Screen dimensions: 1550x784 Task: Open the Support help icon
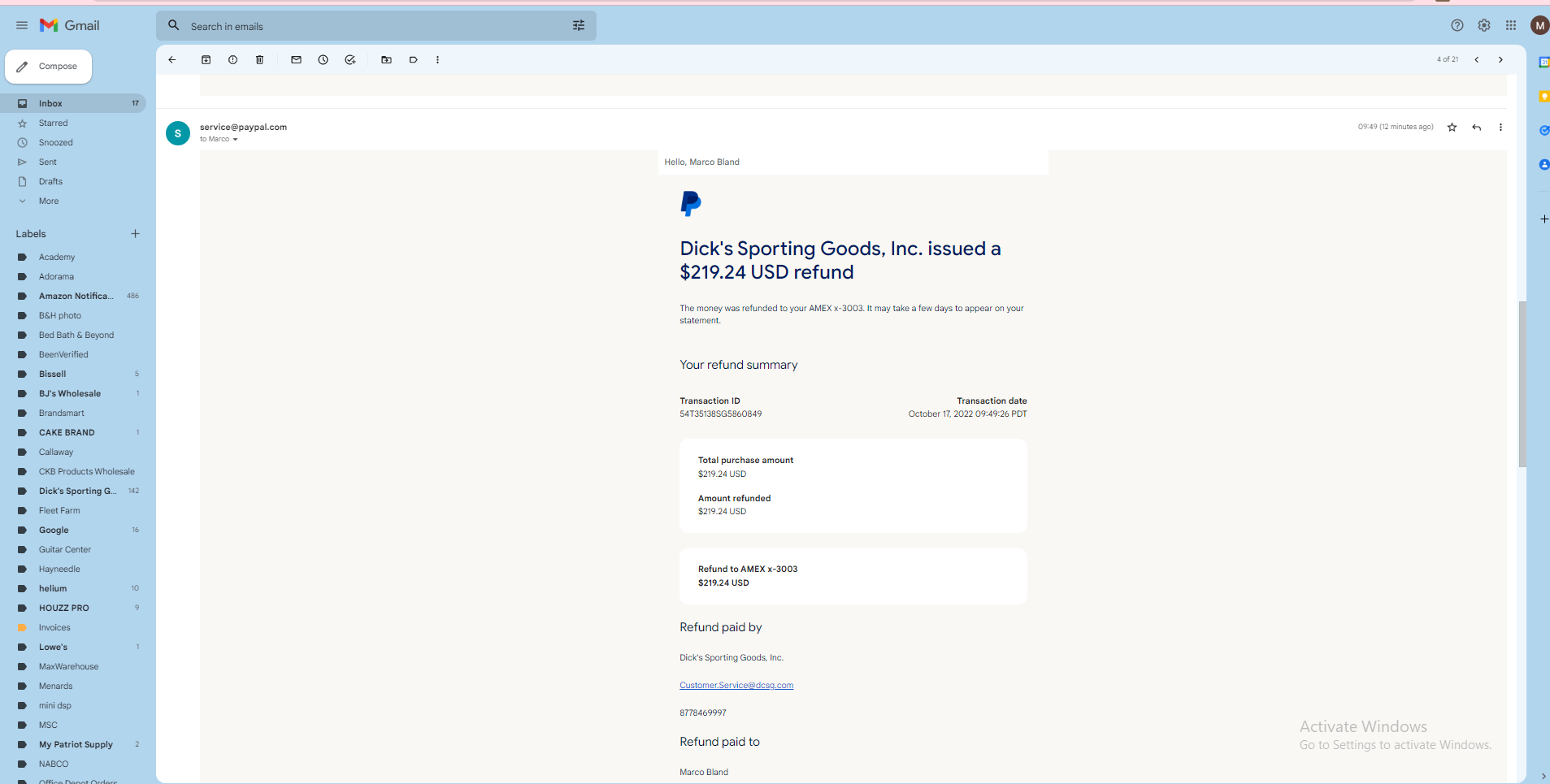click(x=1457, y=25)
